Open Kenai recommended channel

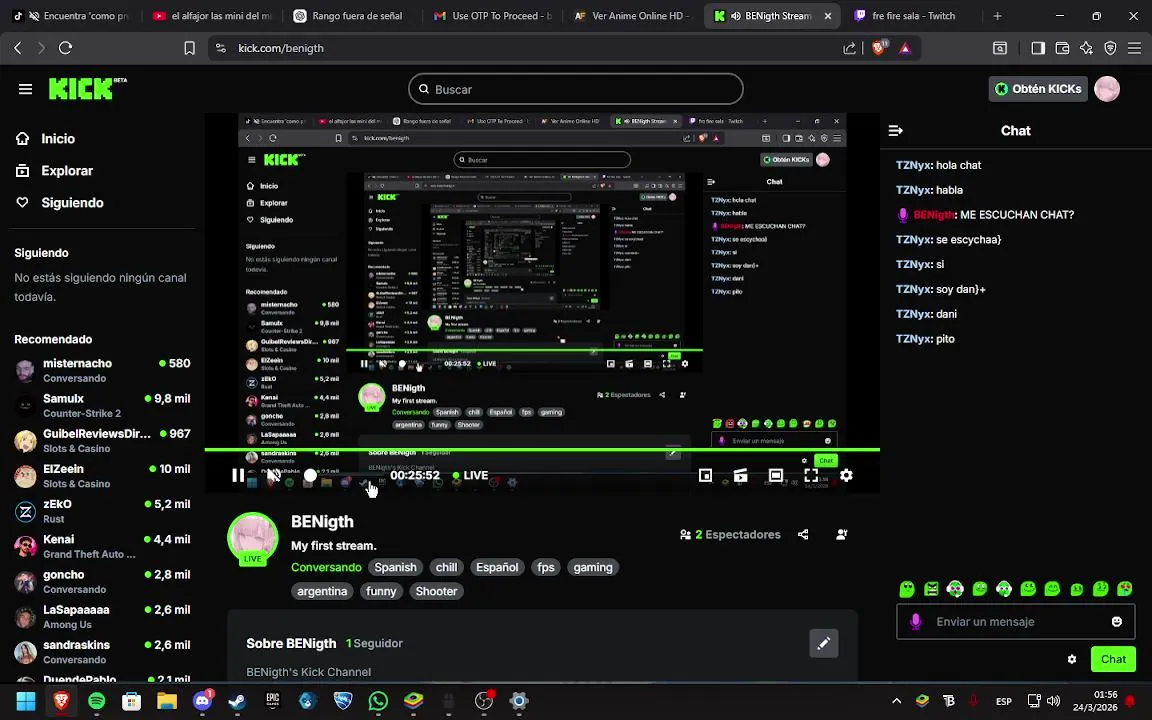coord(102,547)
